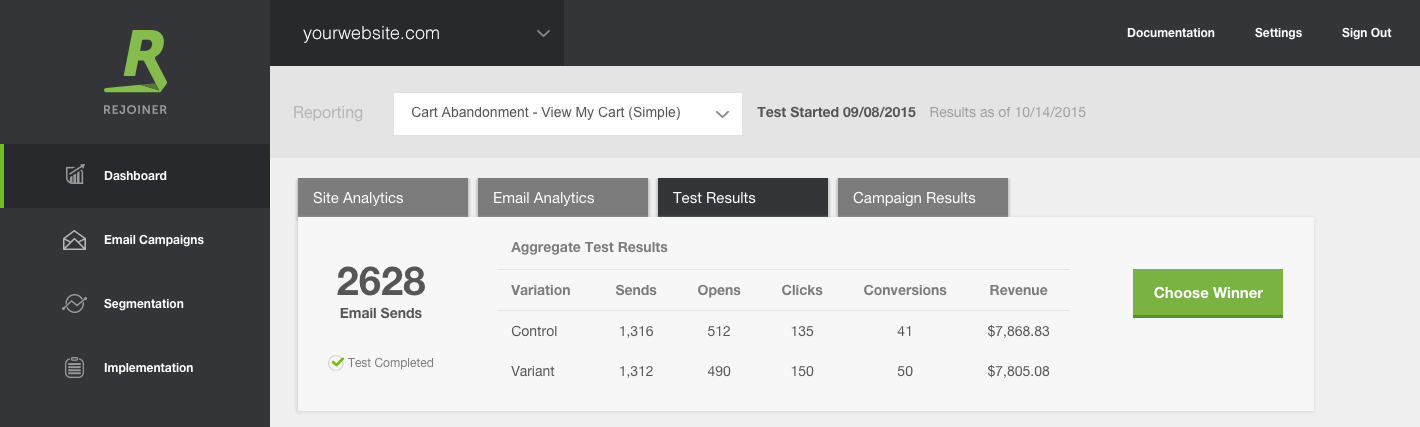This screenshot has width=1420, height=427.
Task: Click the Implementation clipboard icon
Action: (x=75, y=368)
